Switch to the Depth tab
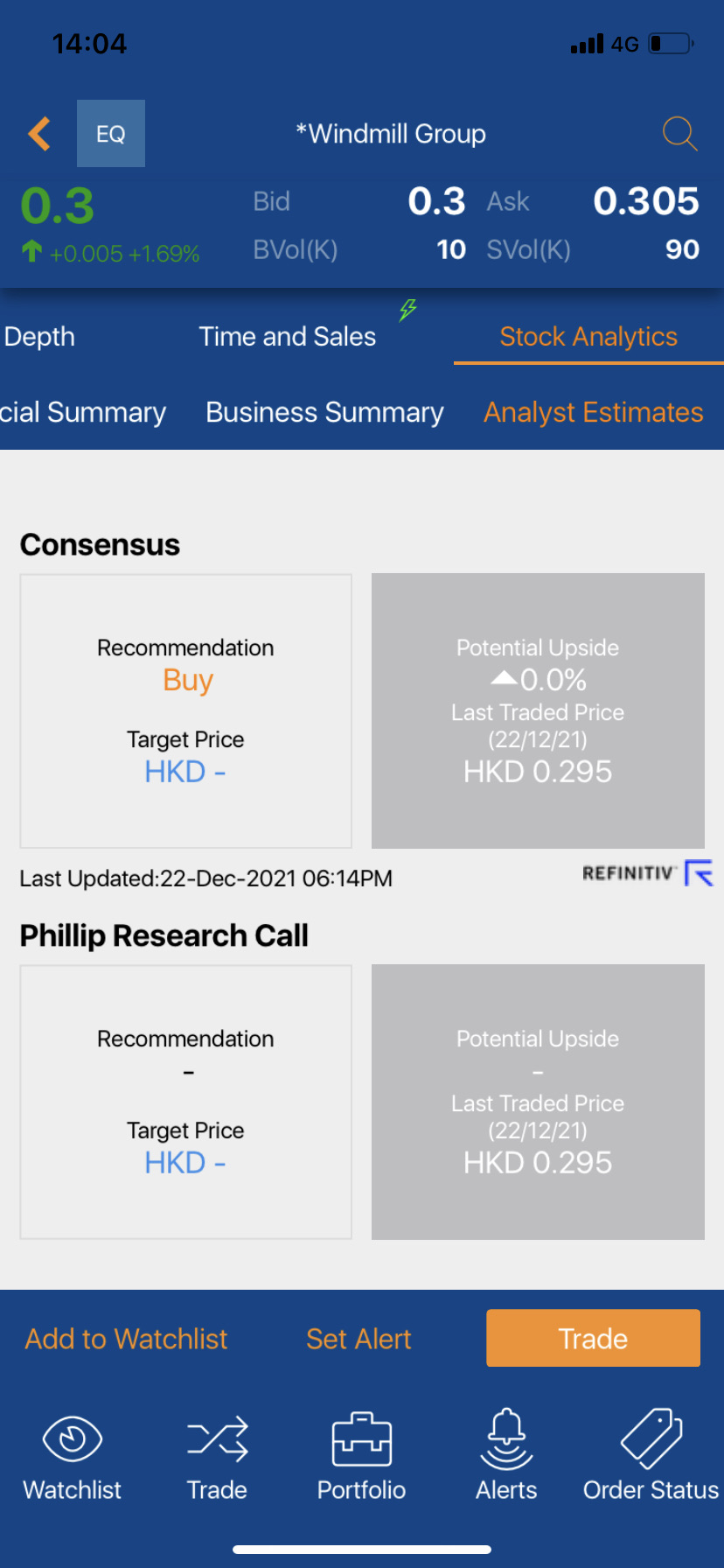Screen dimensions: 724x1568 pos(39,337)
